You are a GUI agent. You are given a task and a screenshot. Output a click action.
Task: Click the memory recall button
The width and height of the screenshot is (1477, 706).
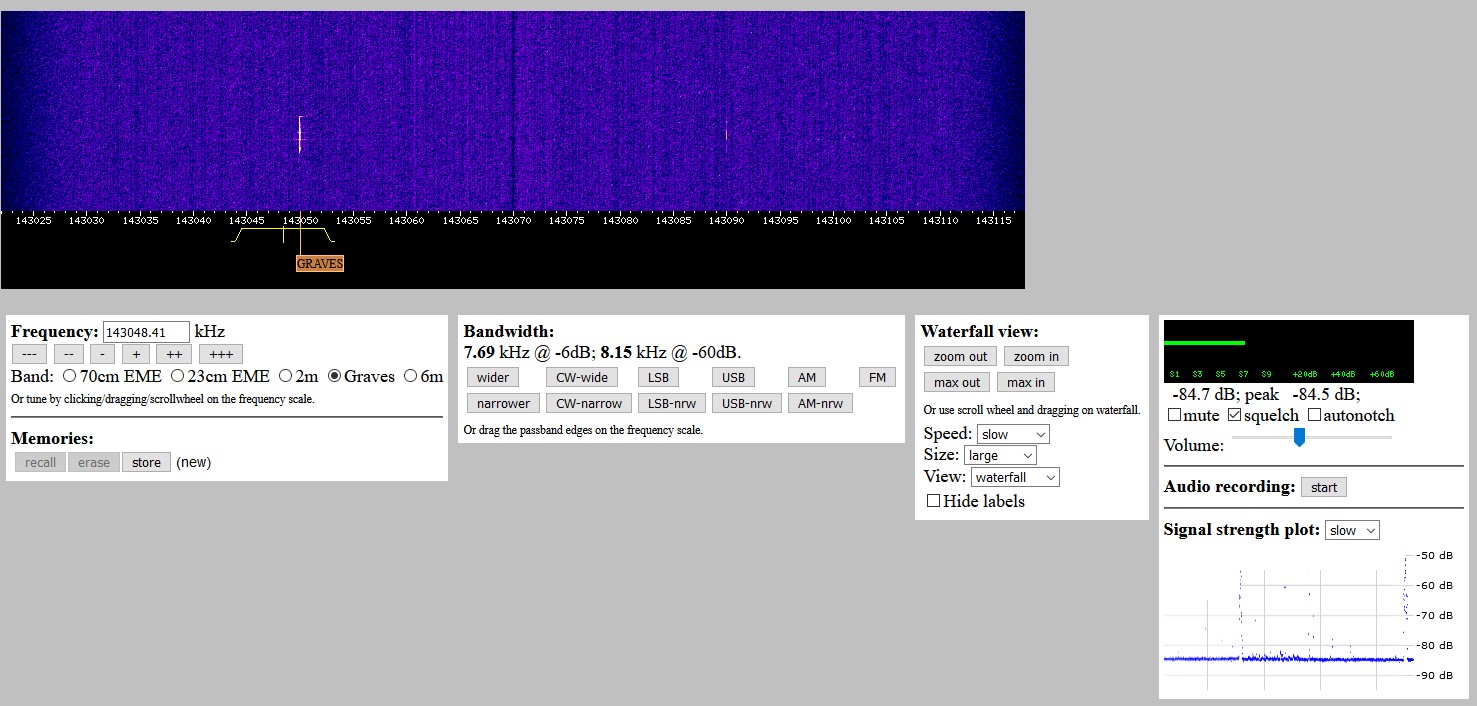(40, 462)
